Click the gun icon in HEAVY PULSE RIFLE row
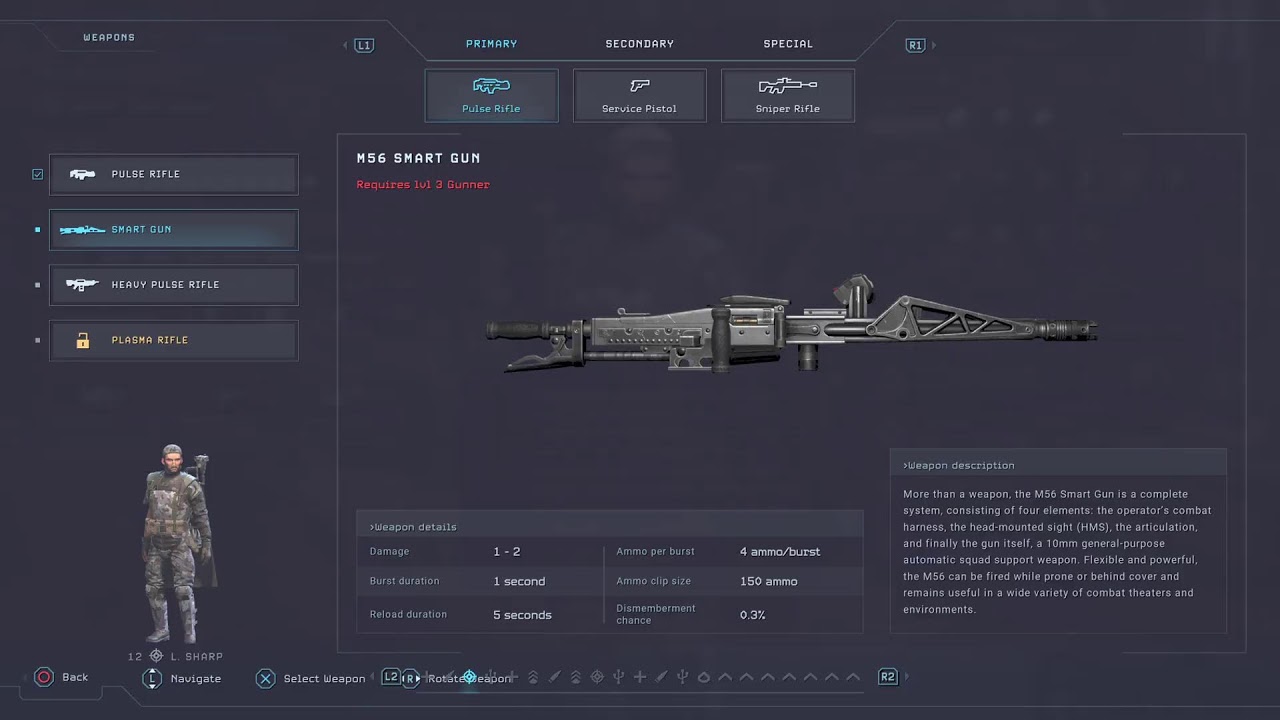Screen dimensions: 1280x720 pos(82,285)
